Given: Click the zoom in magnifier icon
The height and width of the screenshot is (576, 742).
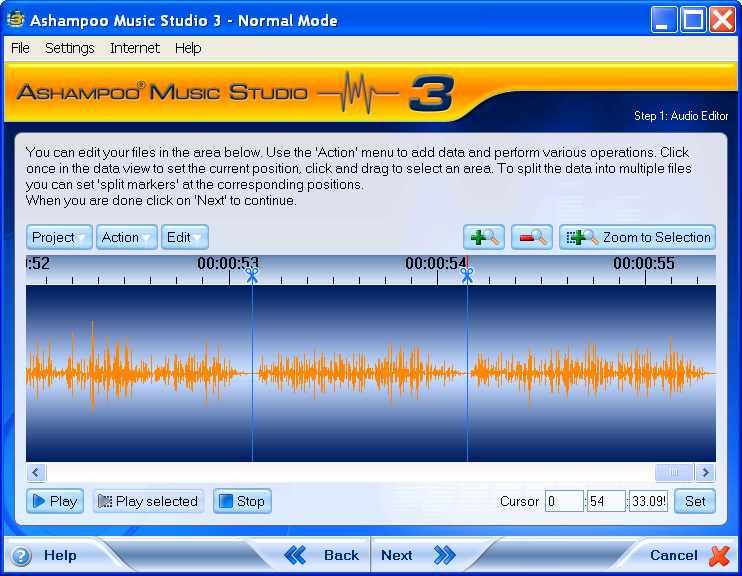Looking at the screenshot, I should (x=484, y=237).
